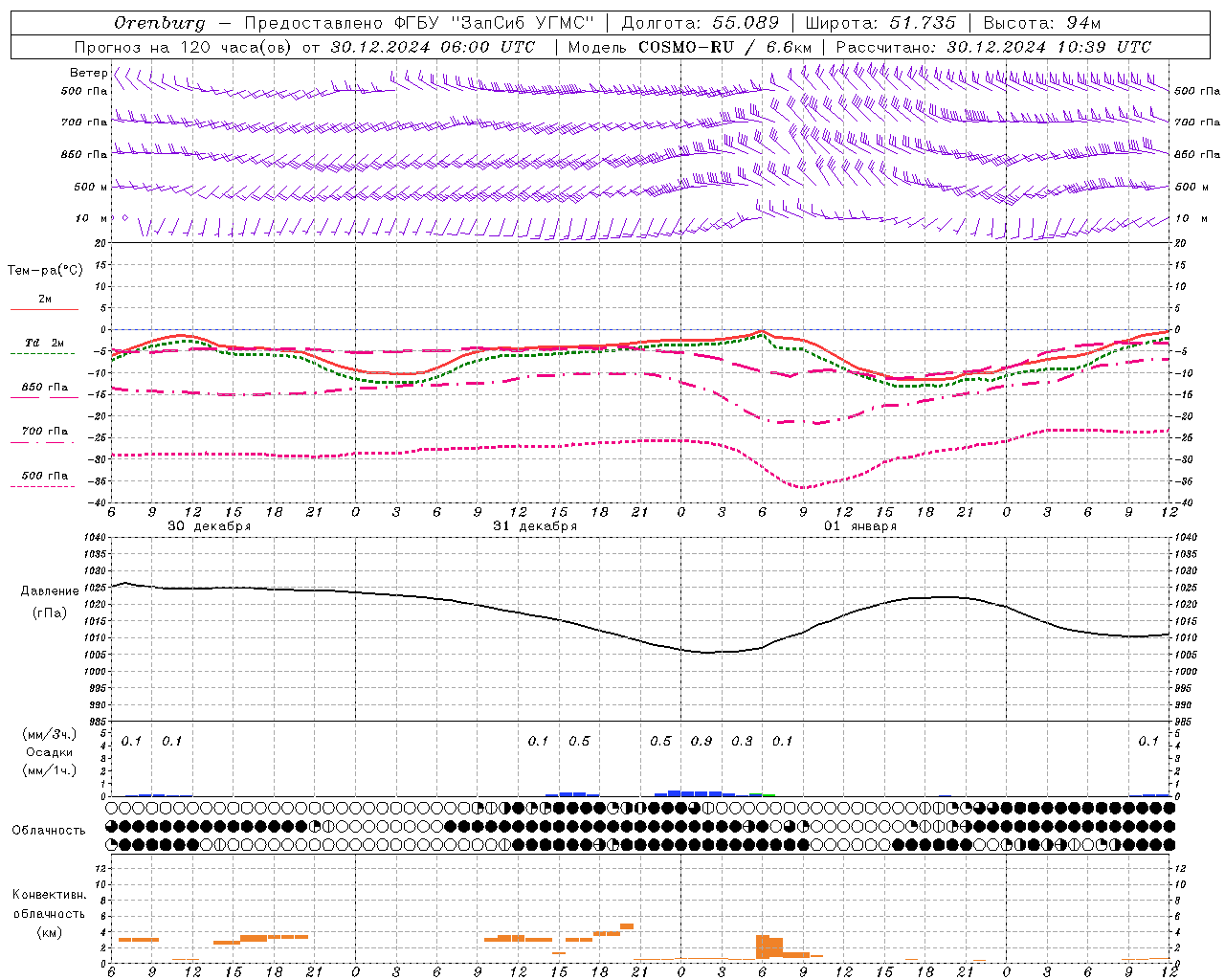Click the computed time Рассчитано 10:39 UTC
1225x980 pixels.
993,47
